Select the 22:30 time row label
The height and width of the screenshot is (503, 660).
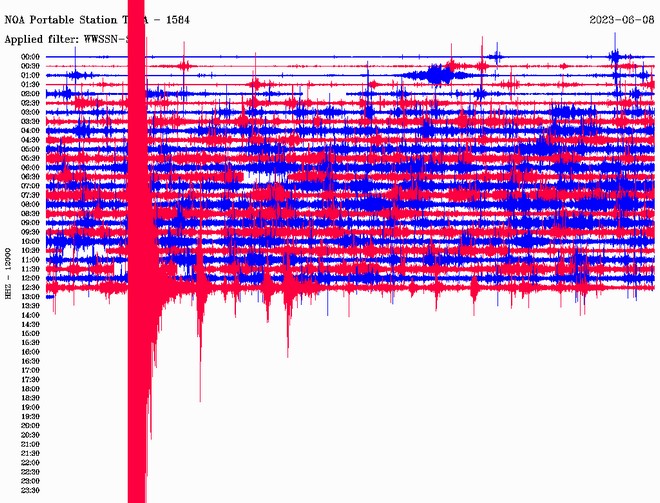click(x=30, y=472)
